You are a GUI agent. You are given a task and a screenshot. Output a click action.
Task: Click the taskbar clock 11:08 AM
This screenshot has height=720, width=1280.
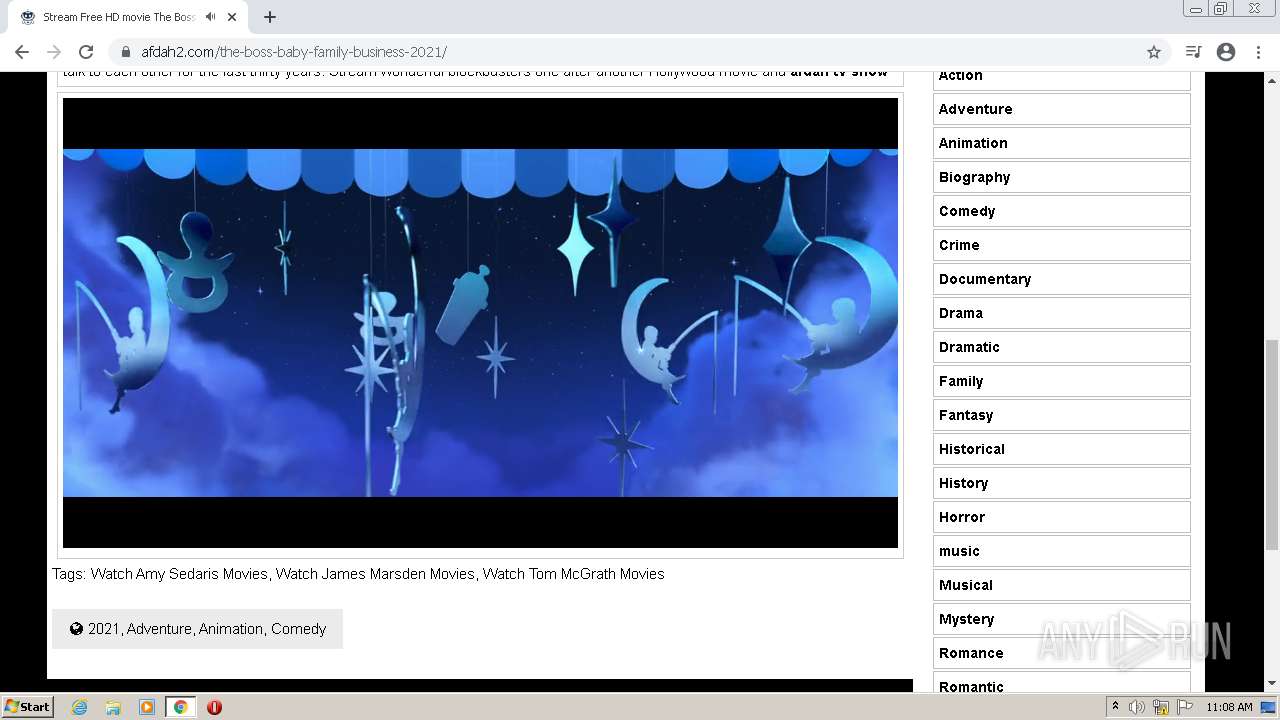tap(1229, 707)
